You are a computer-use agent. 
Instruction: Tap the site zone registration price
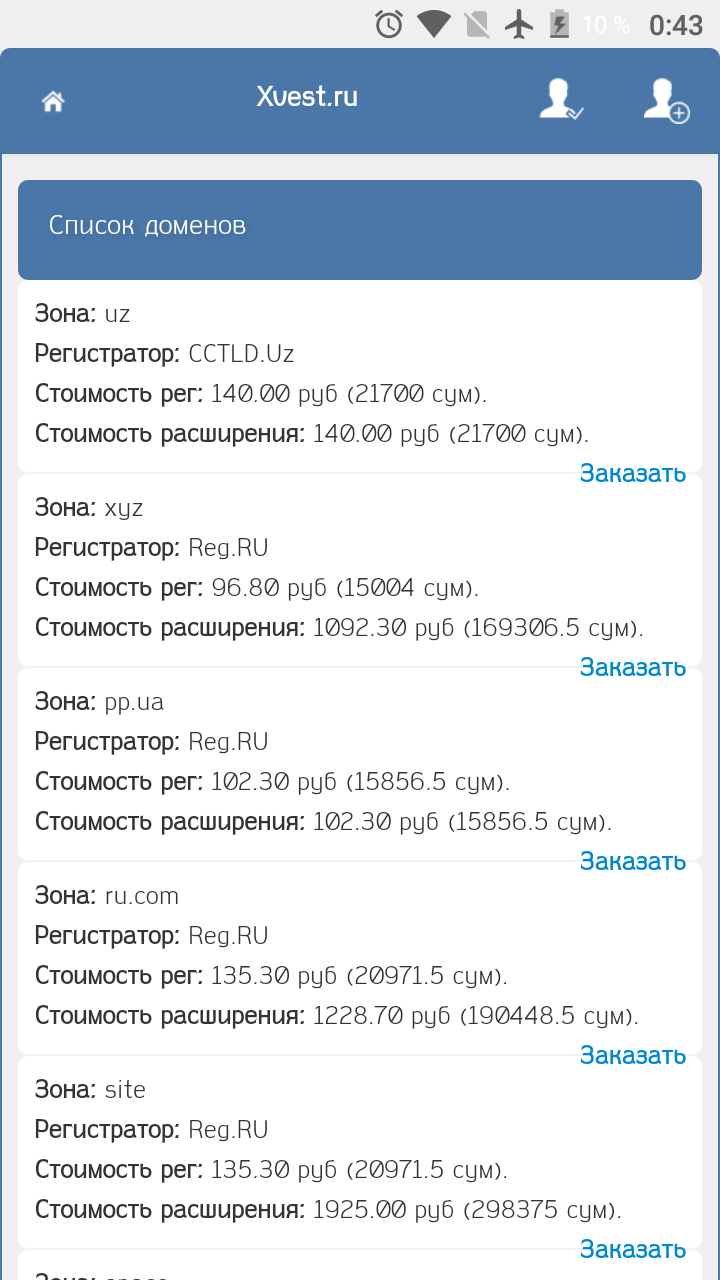(x=271, y=1170)
